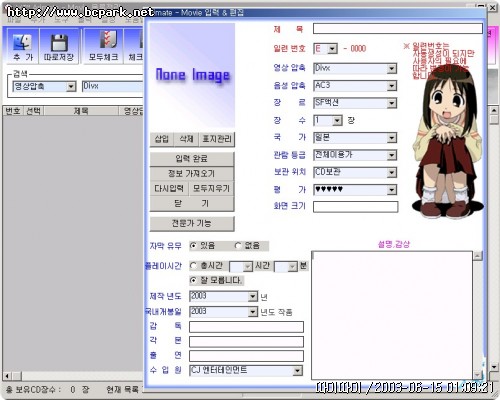Viewport: 500px width, 400px height.
Task: Click the 각본 screenplay input field
Action: tap(246, 342)
